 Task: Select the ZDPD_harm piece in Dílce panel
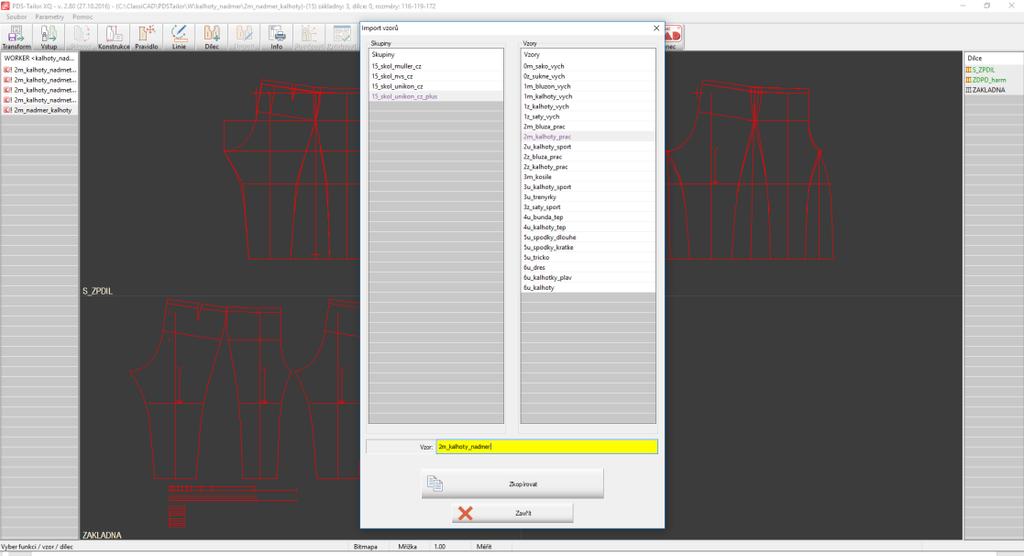pos(993,80)
